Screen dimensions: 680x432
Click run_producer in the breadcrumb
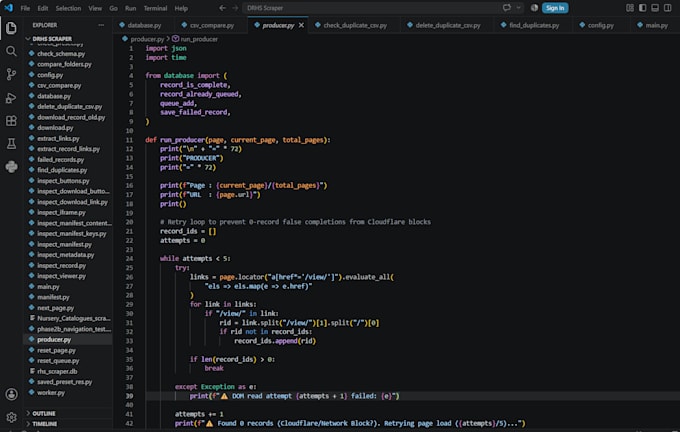(x=199, y=39)
